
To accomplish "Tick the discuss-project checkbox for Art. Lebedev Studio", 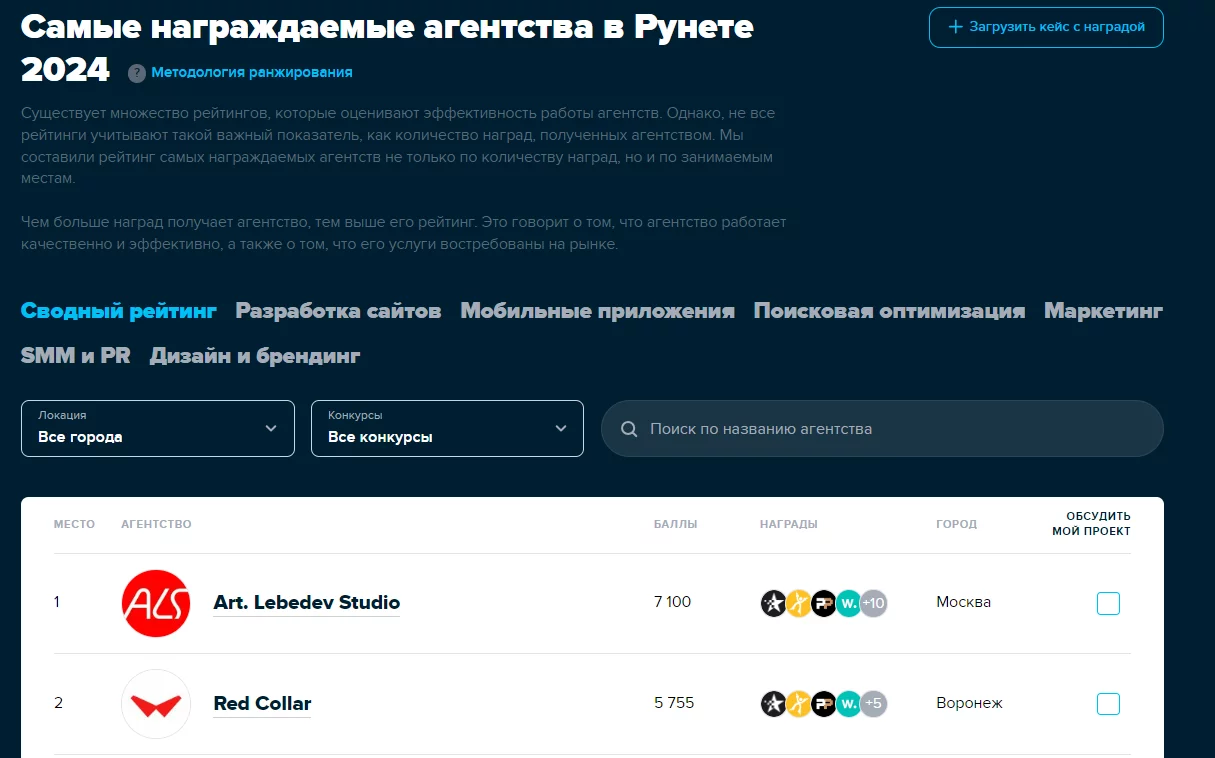I will pos(1108,603).
